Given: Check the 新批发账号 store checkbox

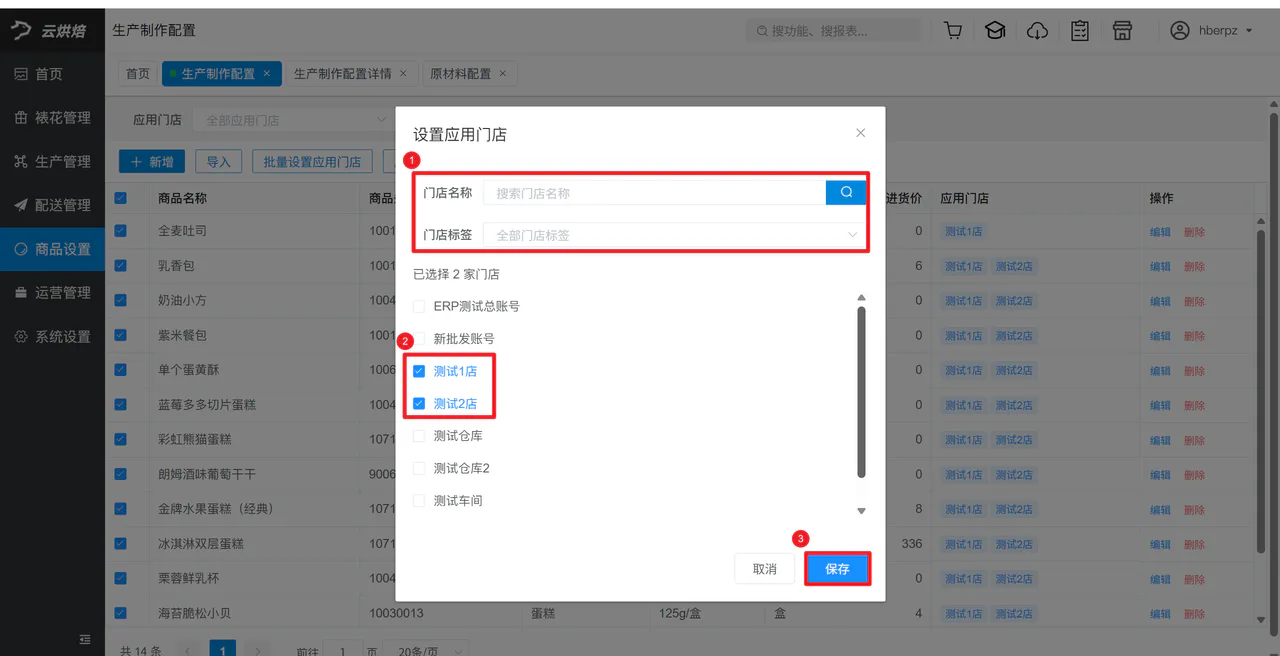Looking at the screenshot, I should coord(419,339).
